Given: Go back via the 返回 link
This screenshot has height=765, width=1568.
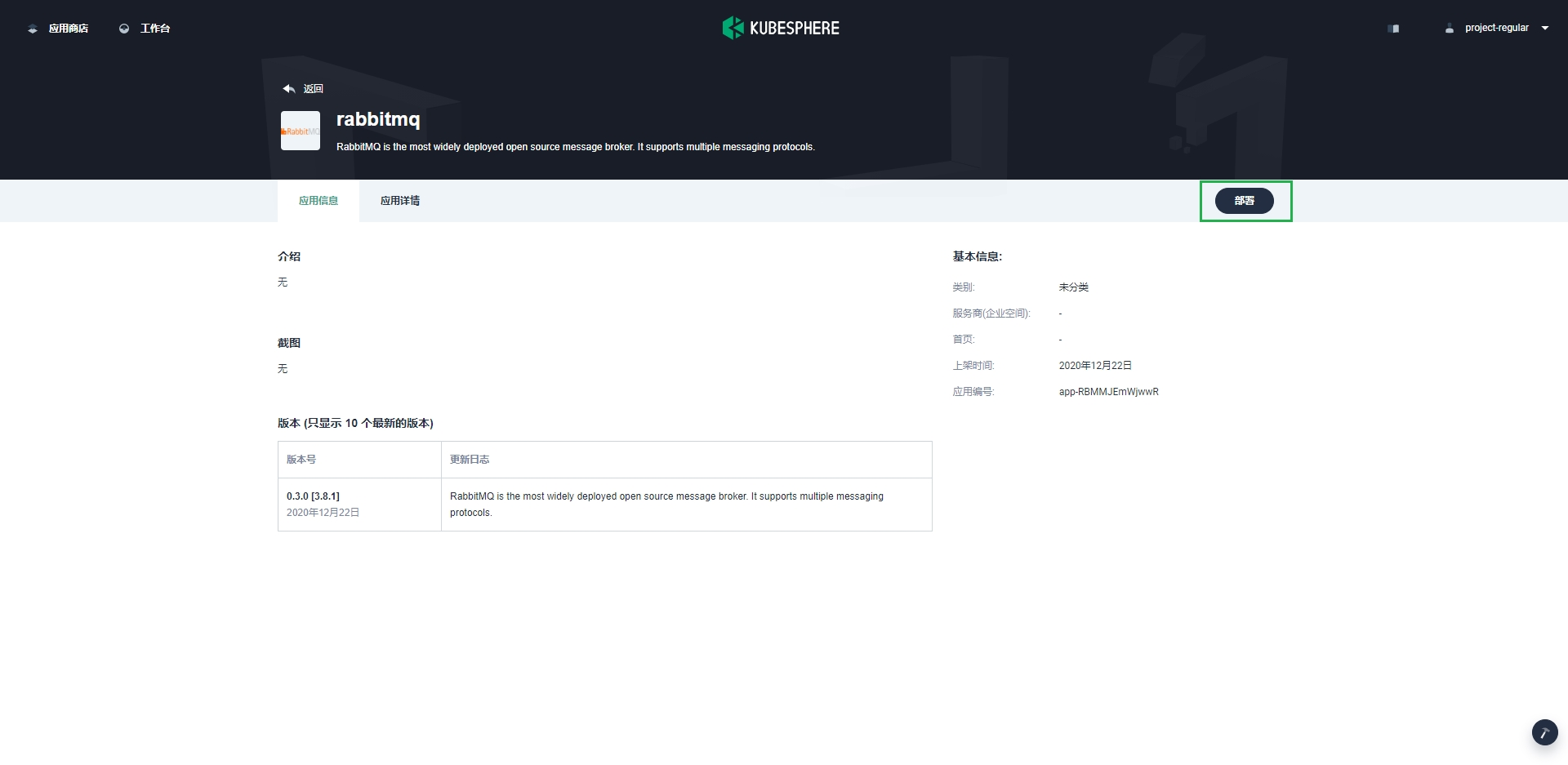Looking at the screenshot, I should coord(314,88).
